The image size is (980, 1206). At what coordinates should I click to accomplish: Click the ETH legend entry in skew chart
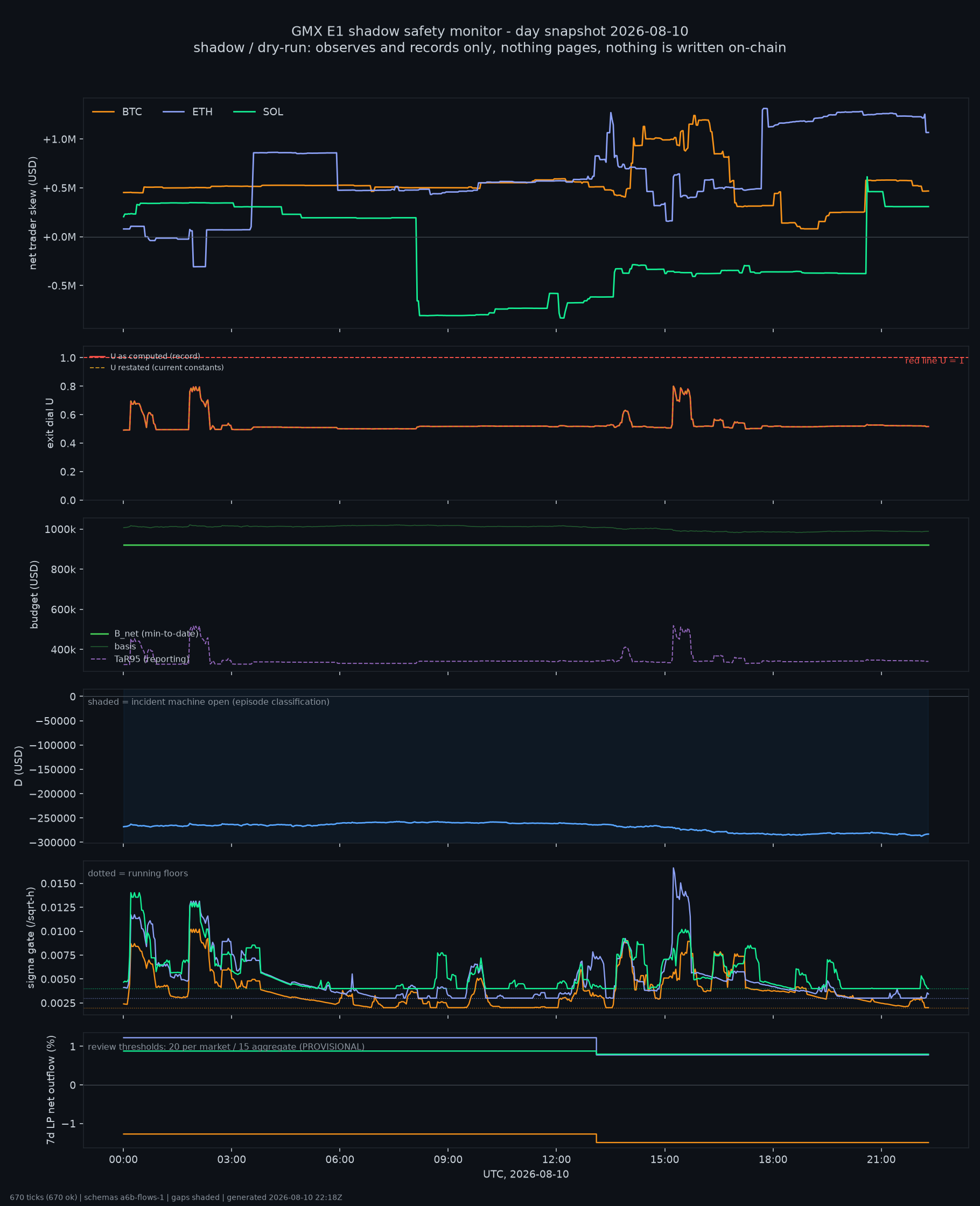(x=187, y=112)
